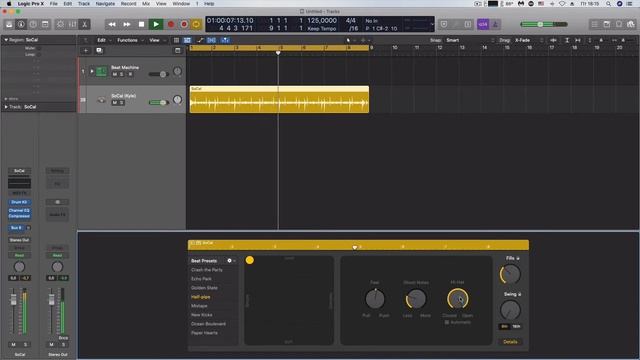Toggle the Inspector button in control bar
The width and height of the screenshot is (640, 360).
21,24
